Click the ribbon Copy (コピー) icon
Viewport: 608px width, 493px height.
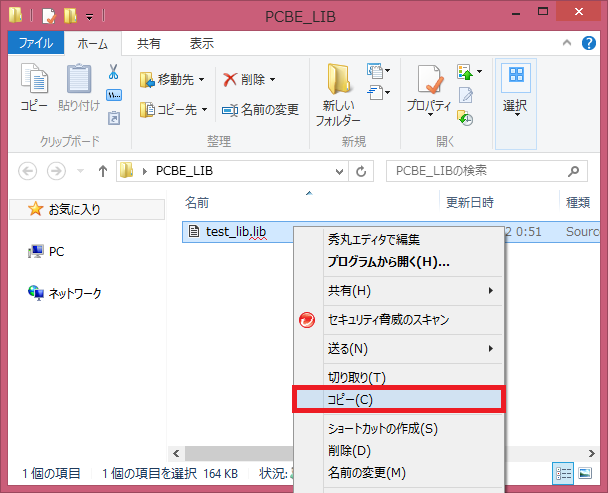[34, 88]
